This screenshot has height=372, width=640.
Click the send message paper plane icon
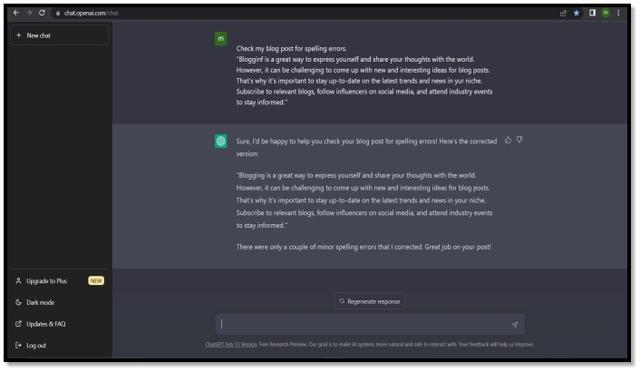515,325
